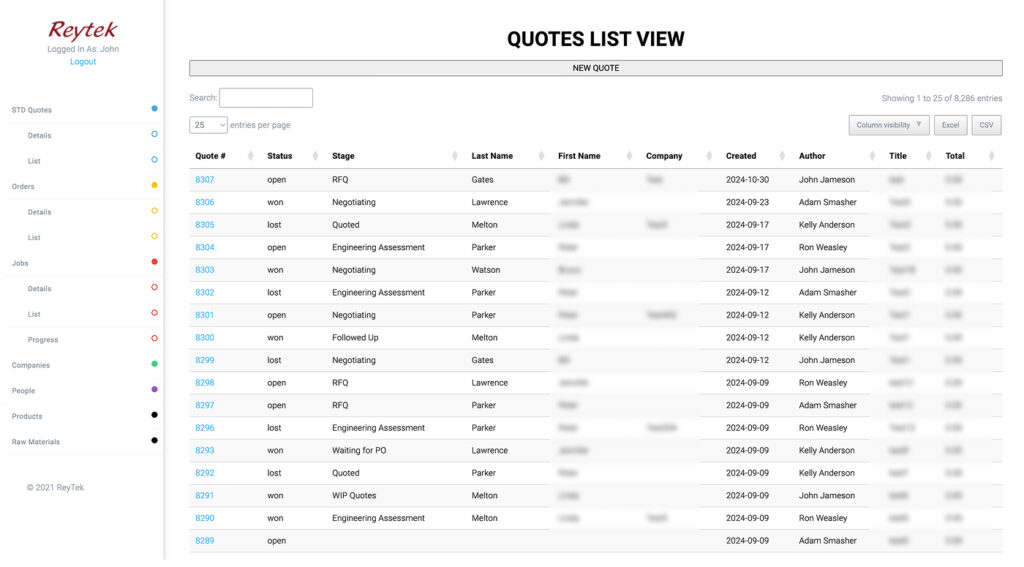
Task: Go to Products in the sidebar
Action: tap(27, 416)
